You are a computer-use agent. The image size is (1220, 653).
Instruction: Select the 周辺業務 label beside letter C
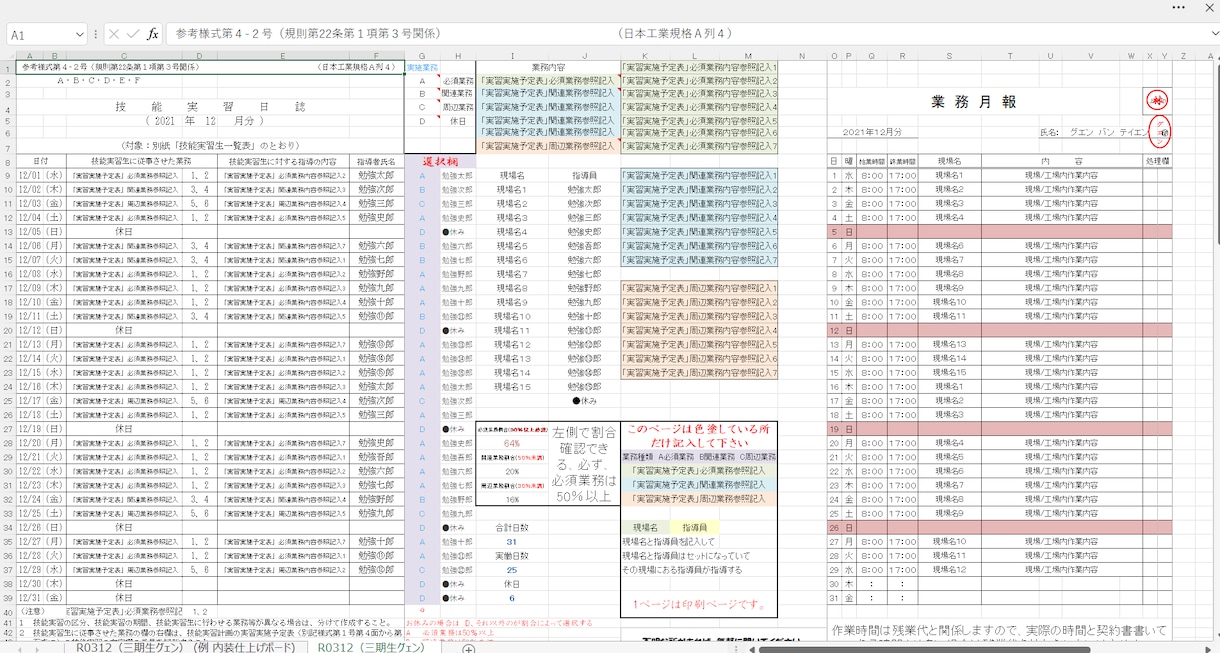pyautogui.click(x=458, y=106)
